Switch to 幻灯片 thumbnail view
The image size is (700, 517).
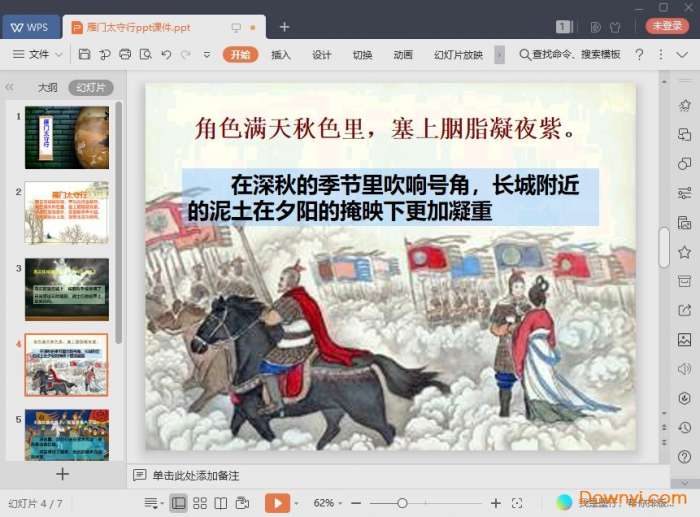[91, 88]
